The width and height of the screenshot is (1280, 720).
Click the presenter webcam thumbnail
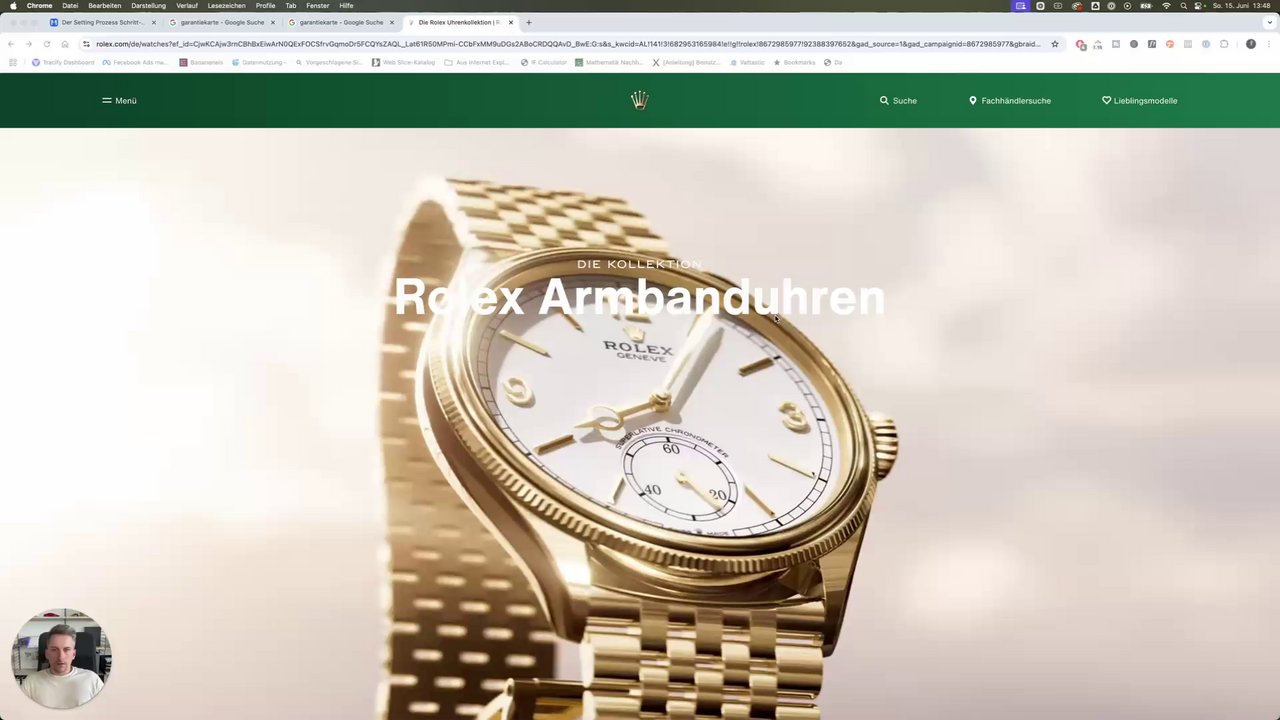pos(61,659)
